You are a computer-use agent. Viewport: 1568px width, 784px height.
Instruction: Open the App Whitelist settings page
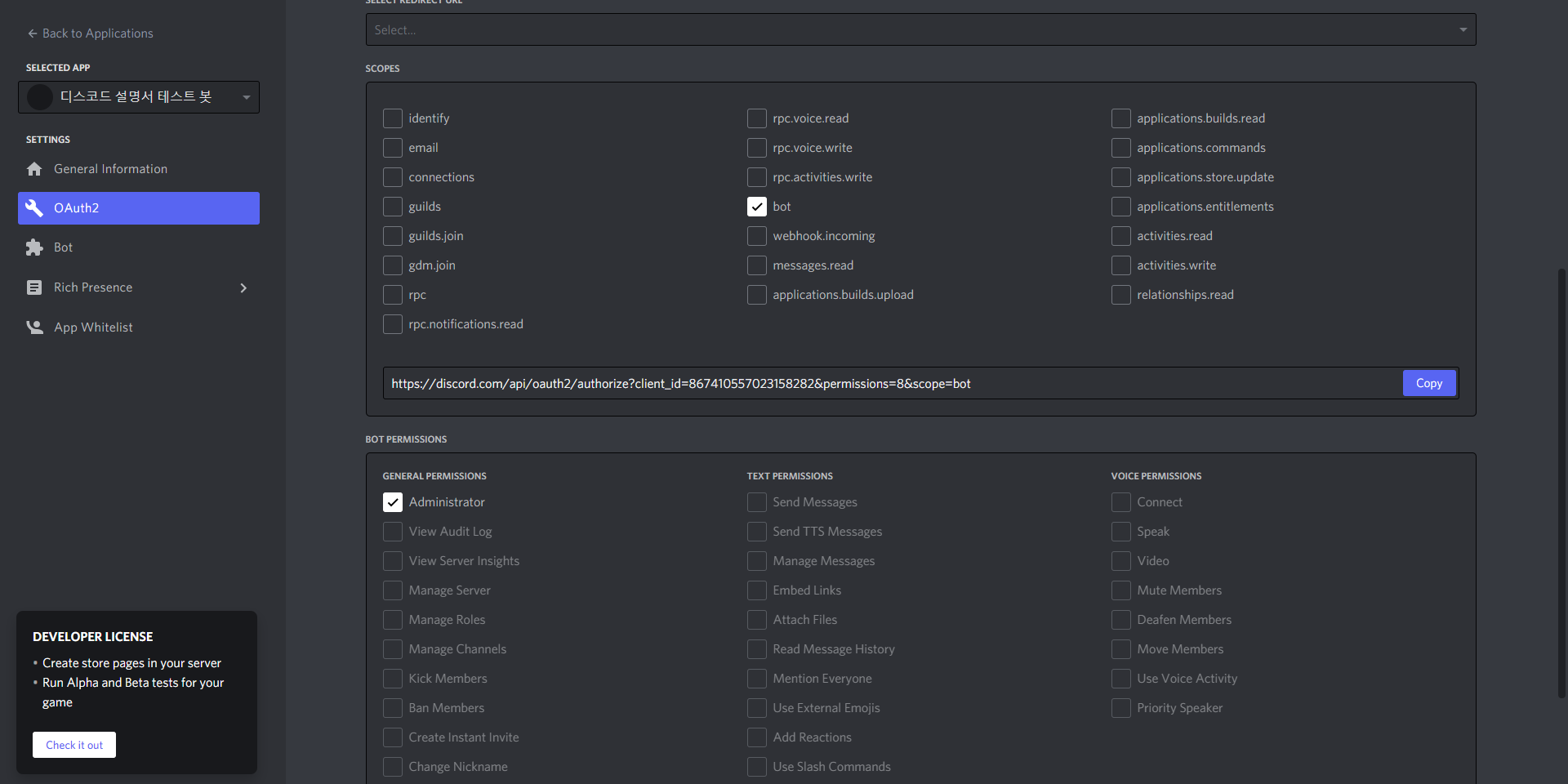(139, 327)
